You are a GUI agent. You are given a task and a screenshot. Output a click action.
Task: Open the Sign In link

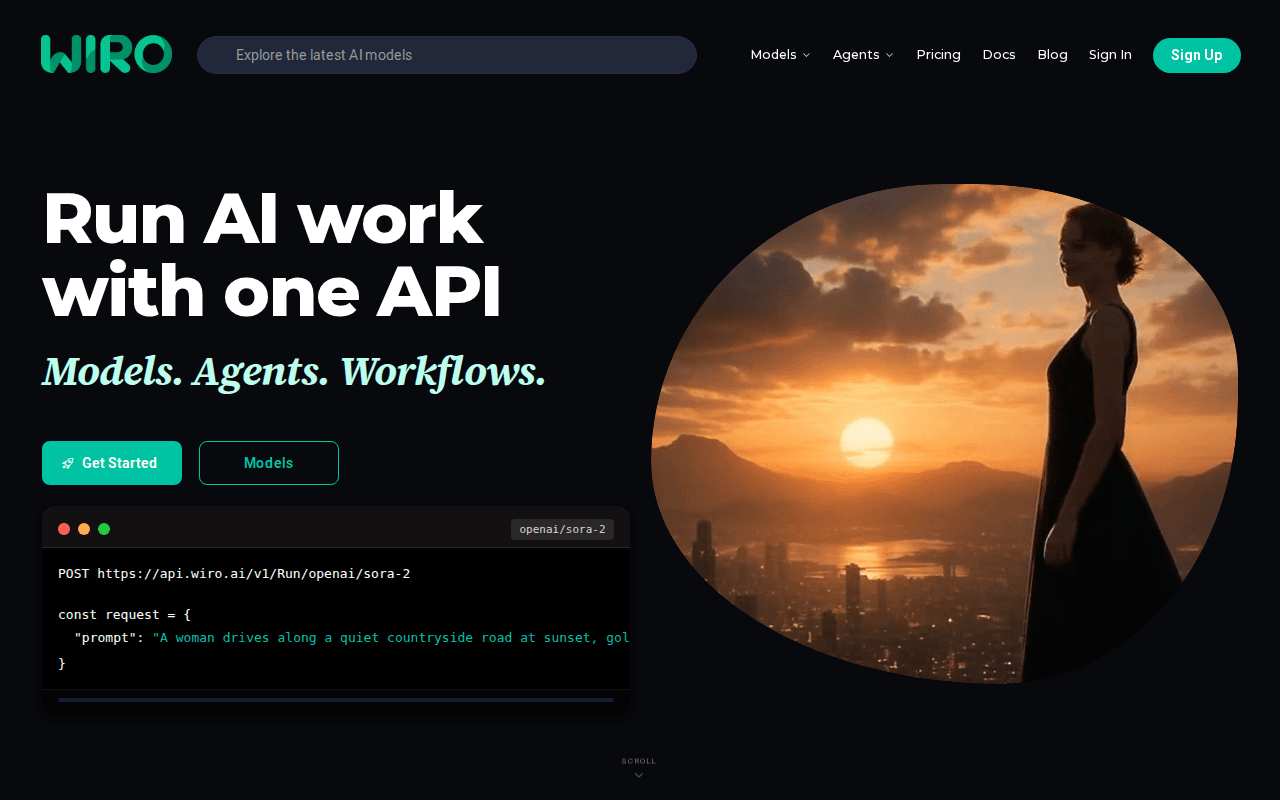click(1110, 55)
